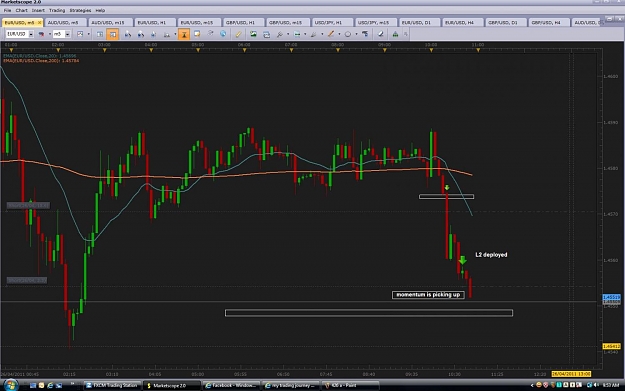Open the m5 timeframe combo box
The image size is (625, 391).
click(61, 34)
